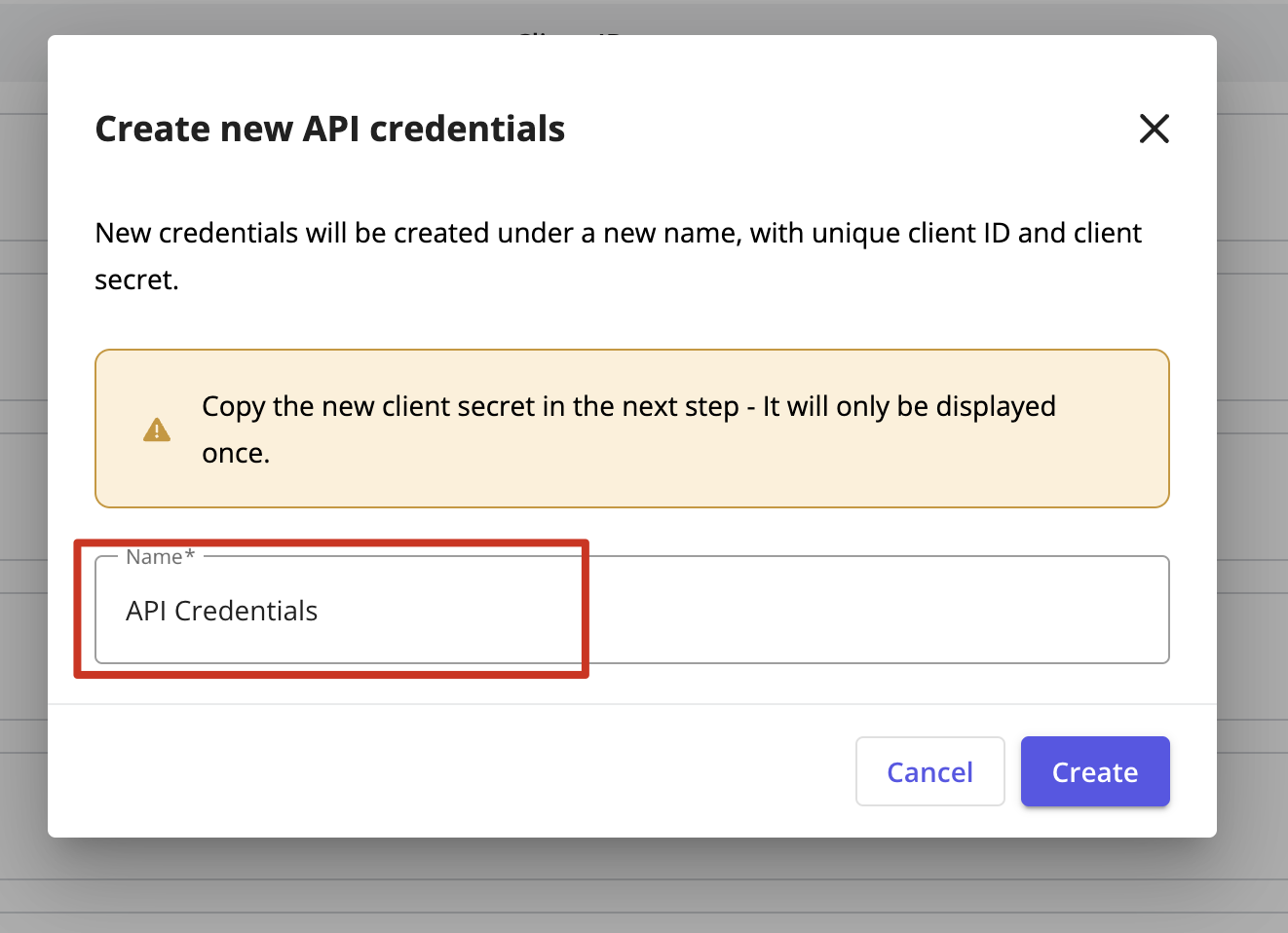Click the Cancel button
This screenshot has height=933, width=1288.
click(x=929, y=771)
